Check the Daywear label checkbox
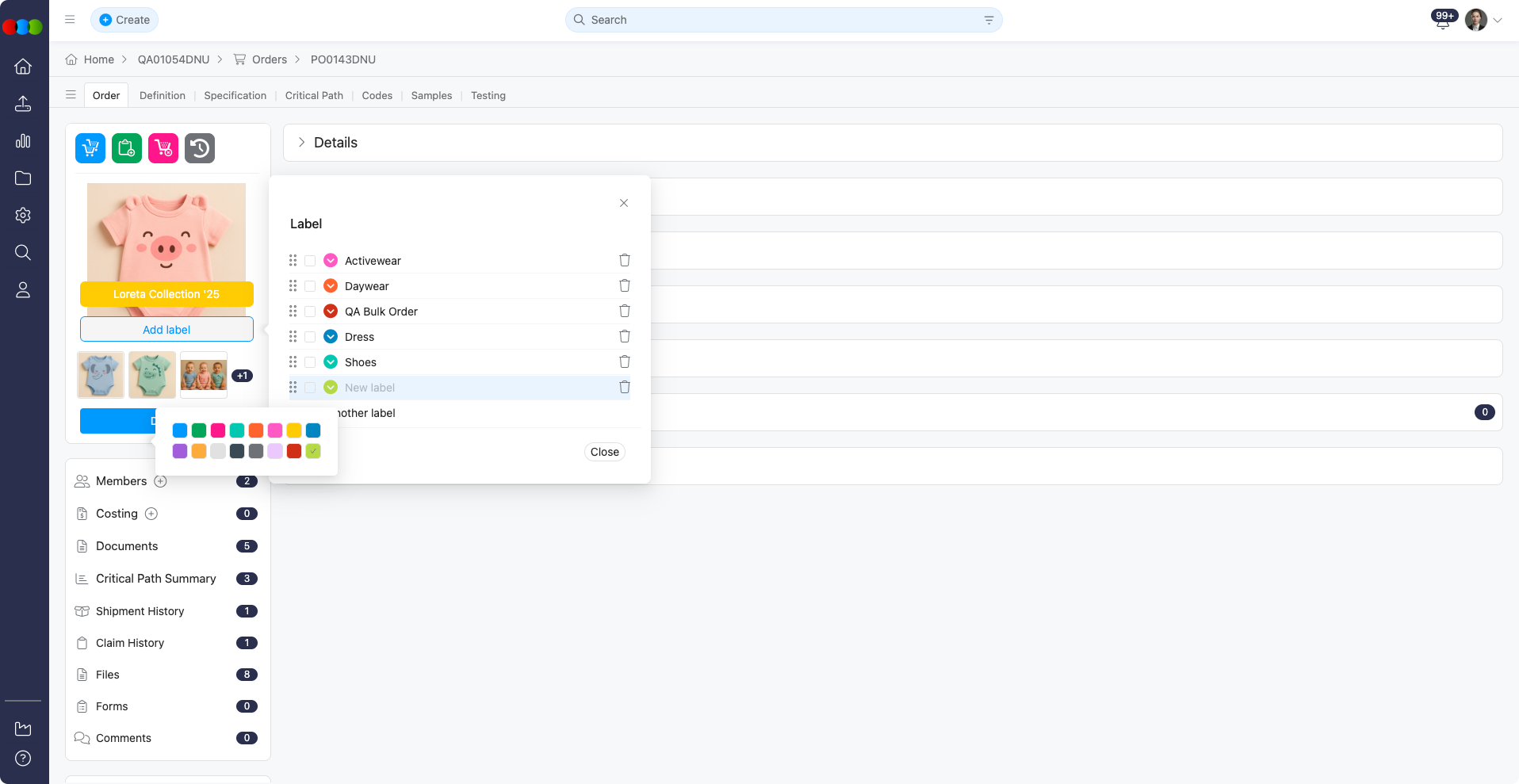This screenshot has height=784, width=1519. point(310,286)
